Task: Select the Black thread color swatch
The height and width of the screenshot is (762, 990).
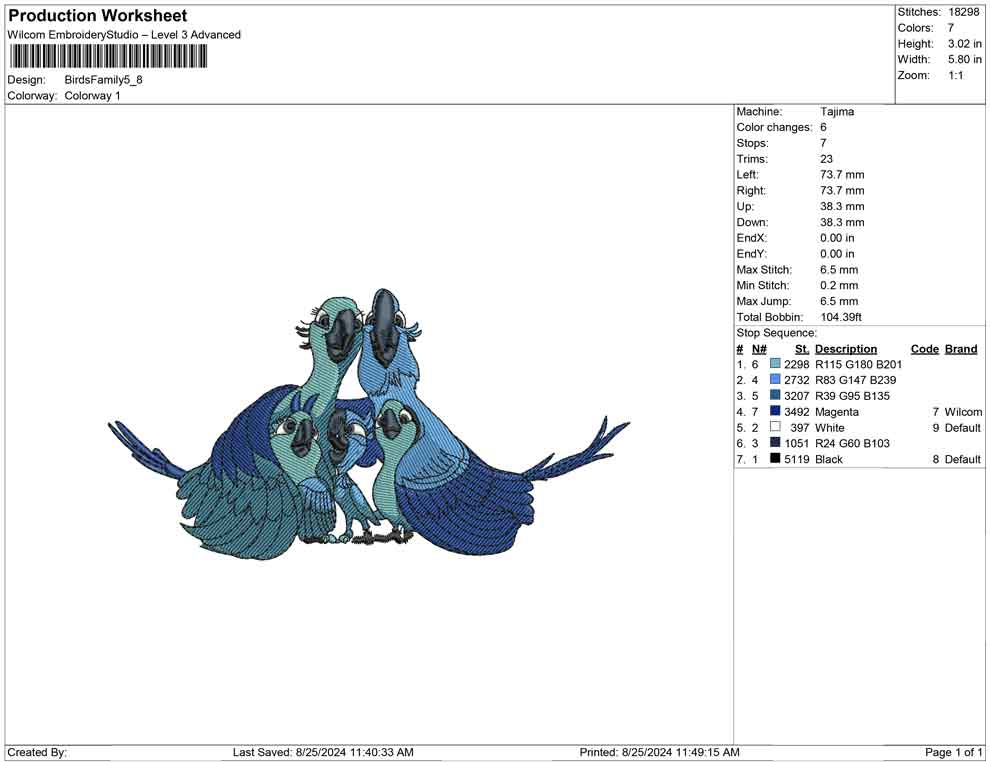Action: pyautogui.click(x=775, y=459)
